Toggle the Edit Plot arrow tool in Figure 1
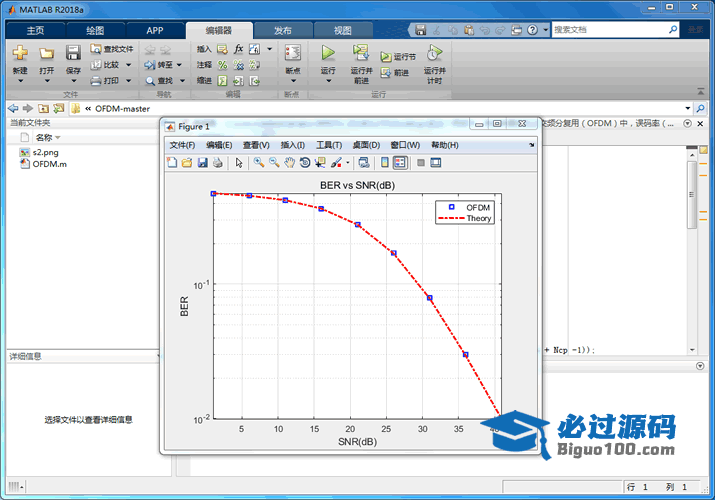The width and height of the screenshot is (715, 500). [x=238, y=163]
